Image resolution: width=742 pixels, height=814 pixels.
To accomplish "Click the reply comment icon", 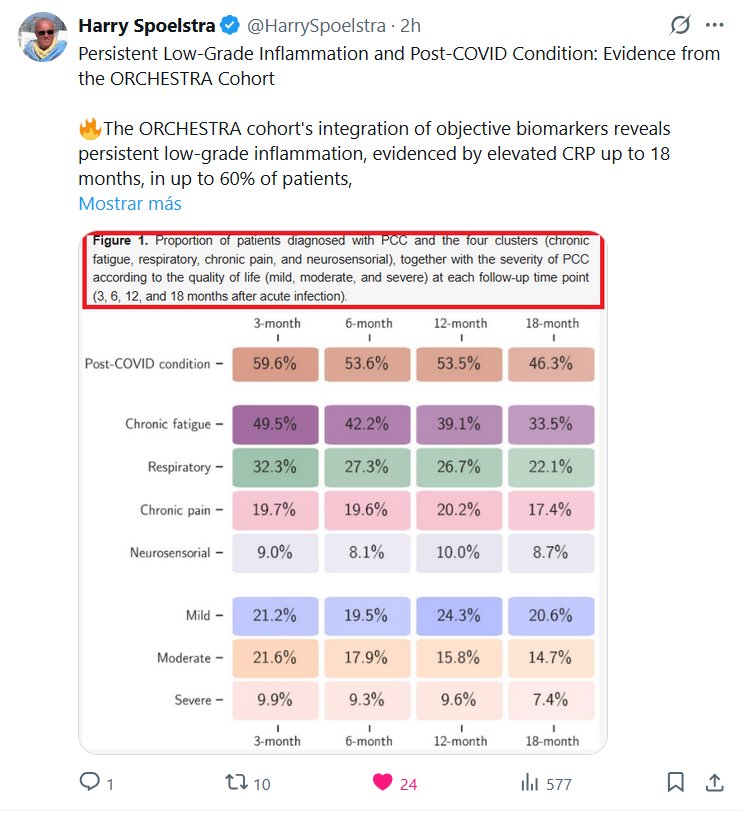I will [x=90, y=783].
